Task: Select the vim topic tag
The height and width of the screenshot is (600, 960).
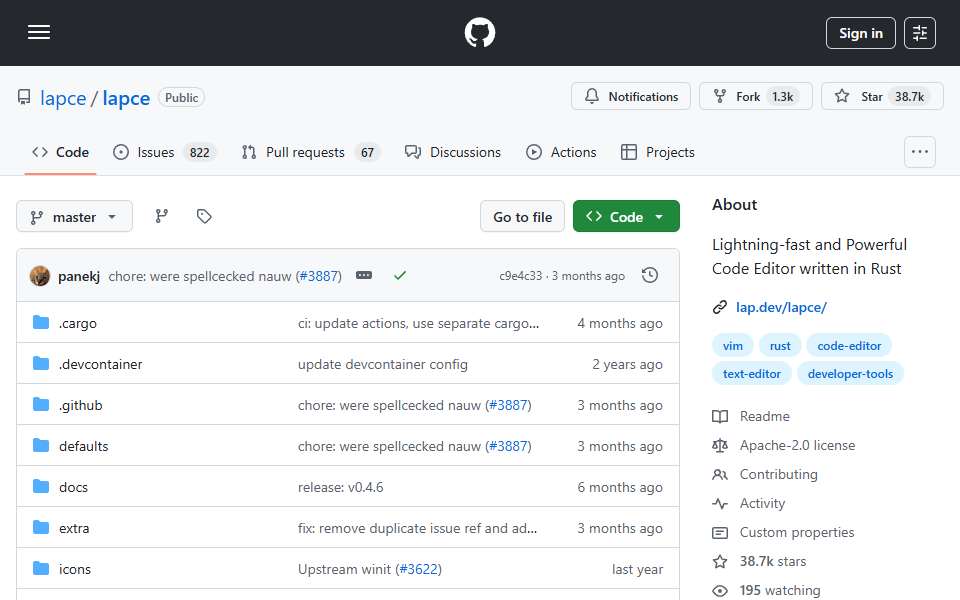Action: [x=732, y=346]
